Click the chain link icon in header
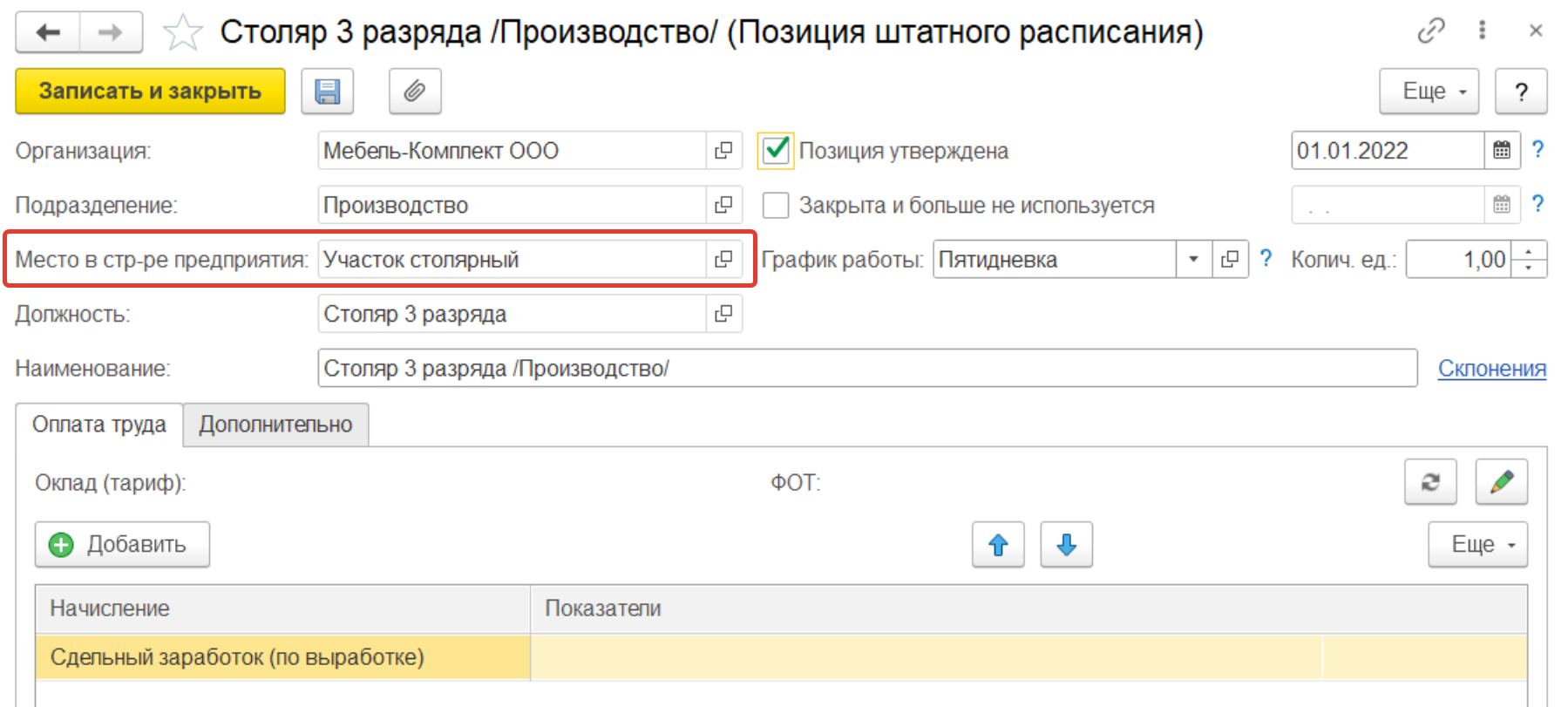Viewport: 1568px width, 707px height. coord(1430,31)
